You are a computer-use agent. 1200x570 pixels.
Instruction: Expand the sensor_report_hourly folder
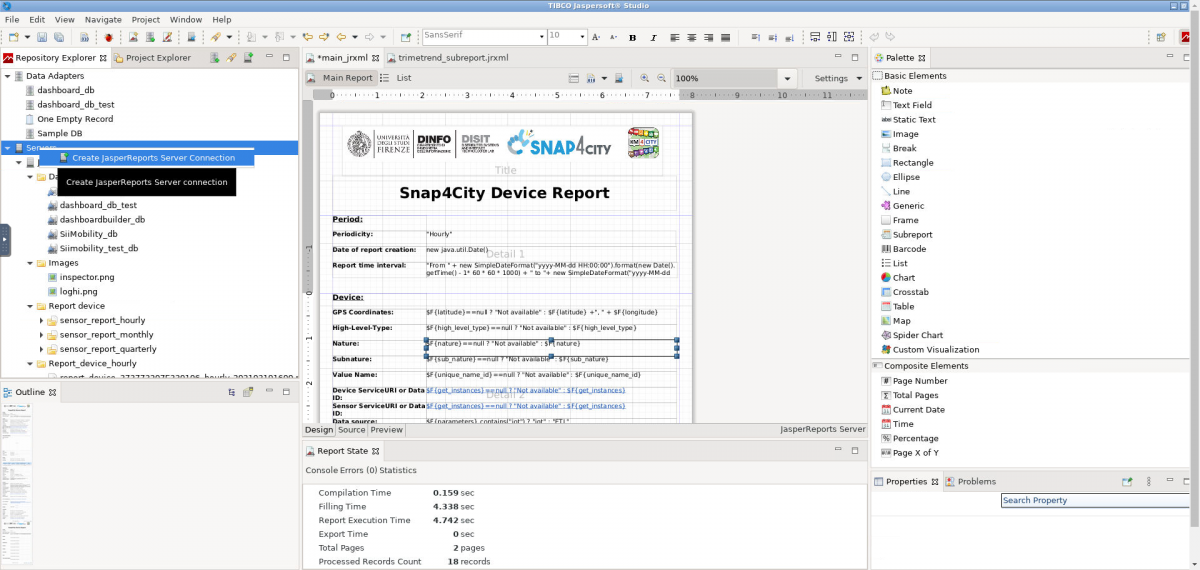[x=41, y=321]
